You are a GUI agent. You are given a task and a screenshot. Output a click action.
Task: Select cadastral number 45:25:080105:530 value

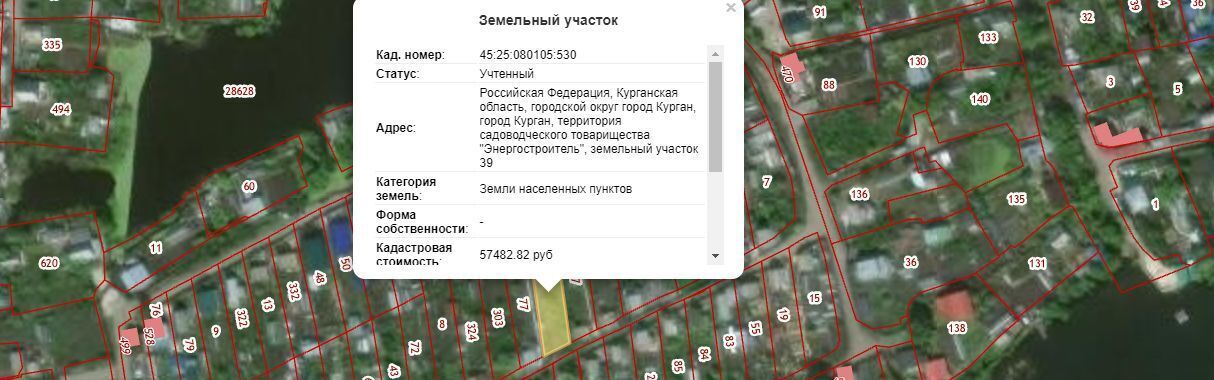click(x=528, y=55)
